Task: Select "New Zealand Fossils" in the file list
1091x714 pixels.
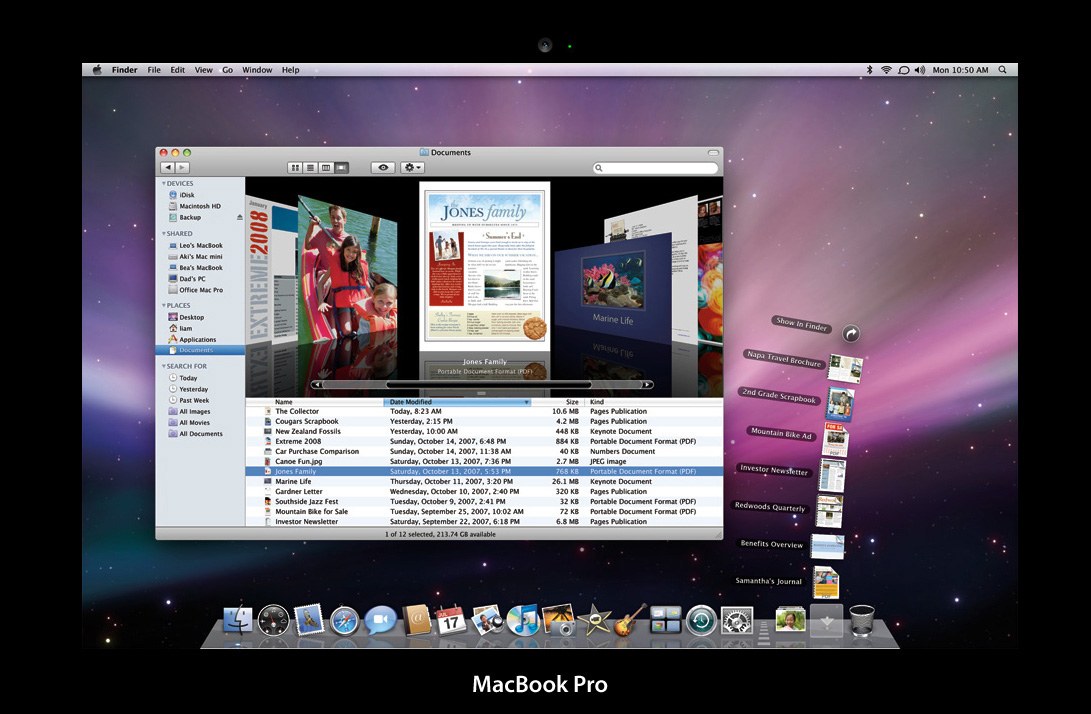Action: (484, 431)
